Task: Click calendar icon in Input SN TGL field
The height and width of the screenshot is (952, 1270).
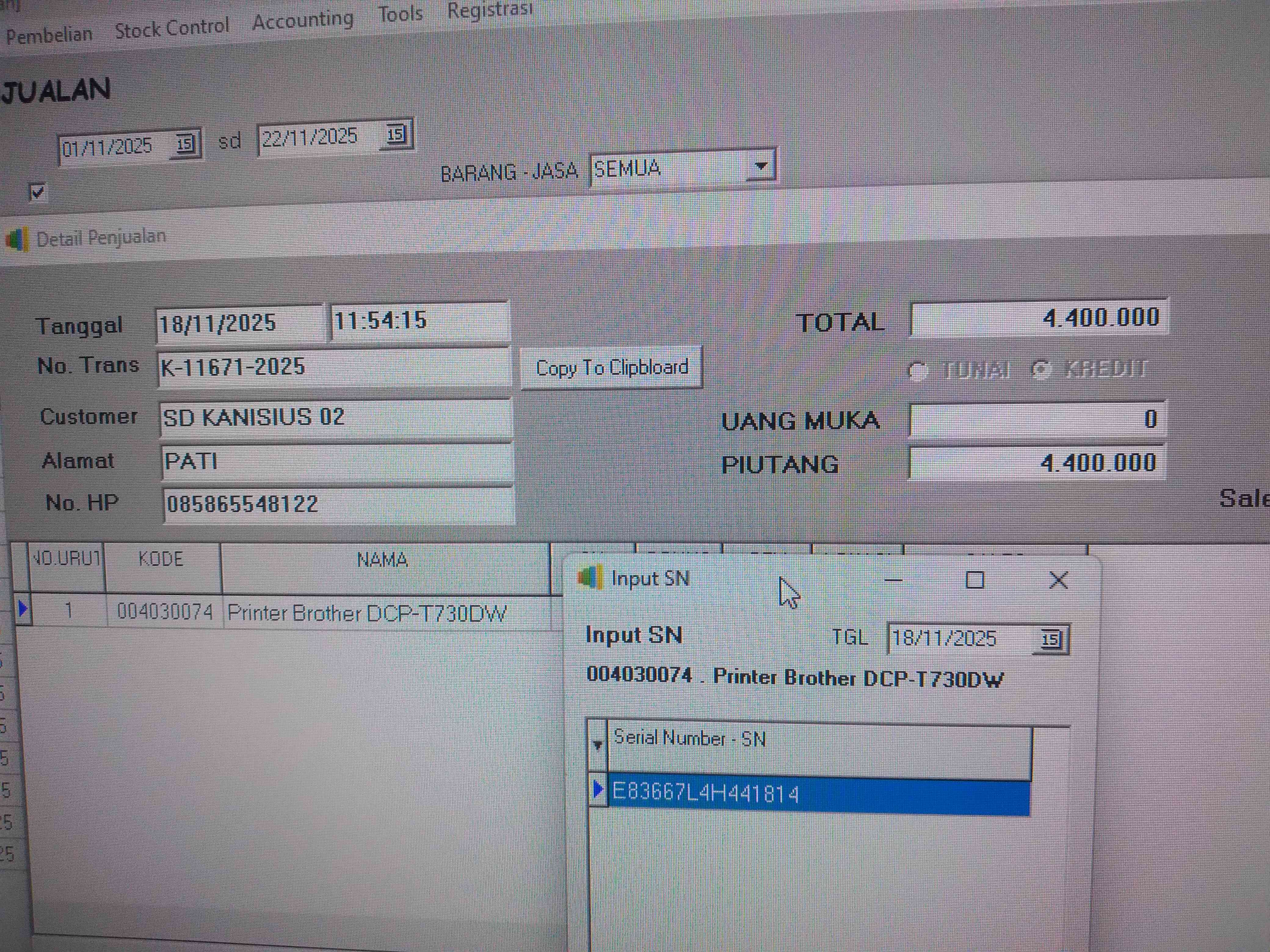Action: coord(1050,639)
